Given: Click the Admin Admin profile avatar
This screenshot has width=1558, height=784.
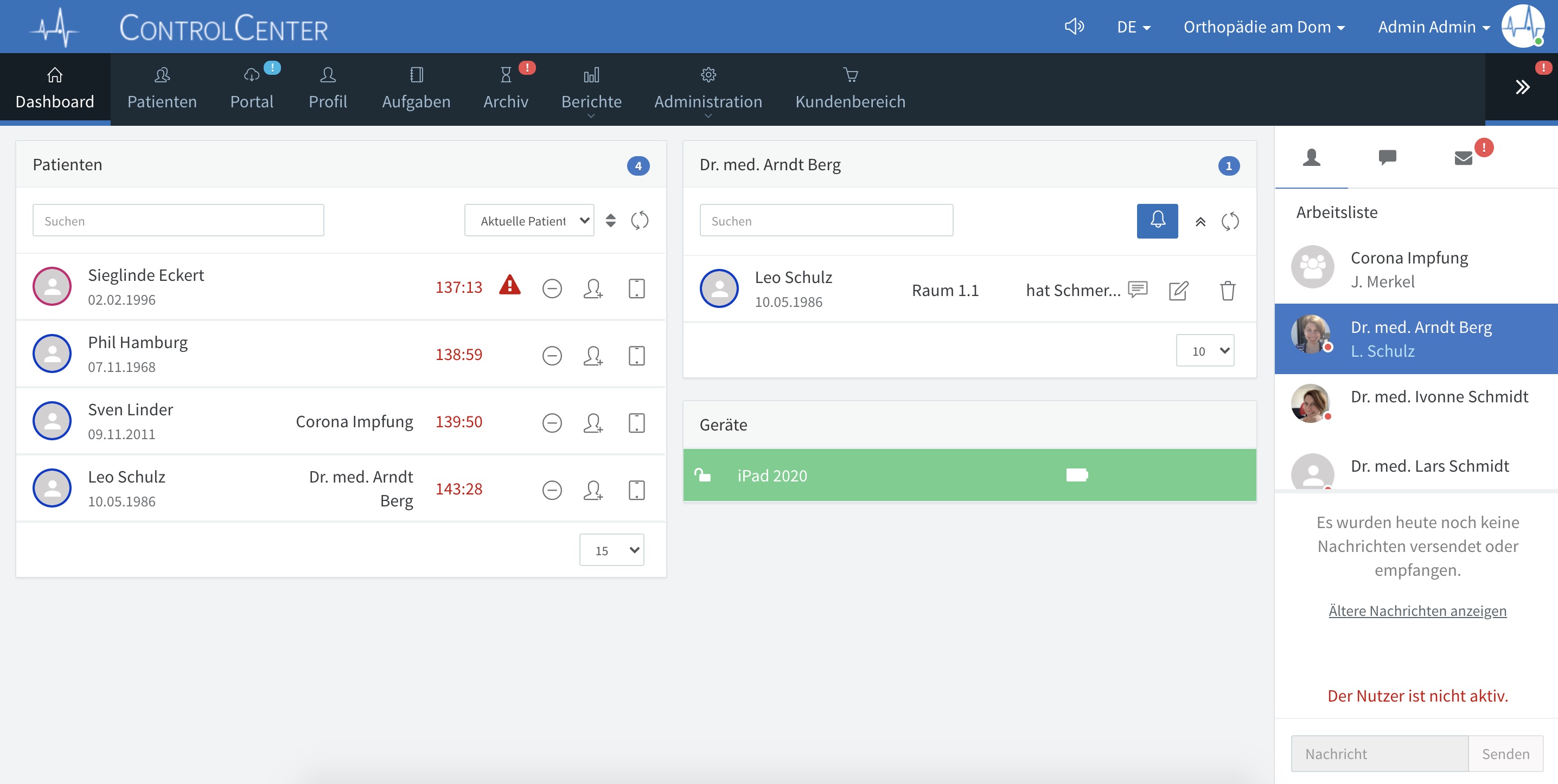Looking at the screenshot, I should tap(1523, 26).
